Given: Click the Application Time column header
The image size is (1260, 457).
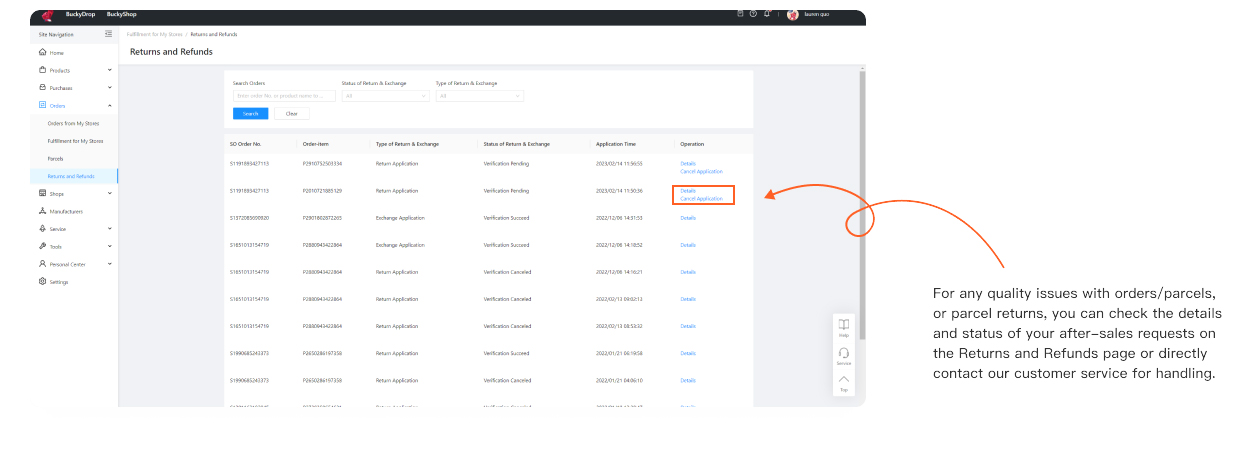Looking at the screenshot, I should (616, 144).
